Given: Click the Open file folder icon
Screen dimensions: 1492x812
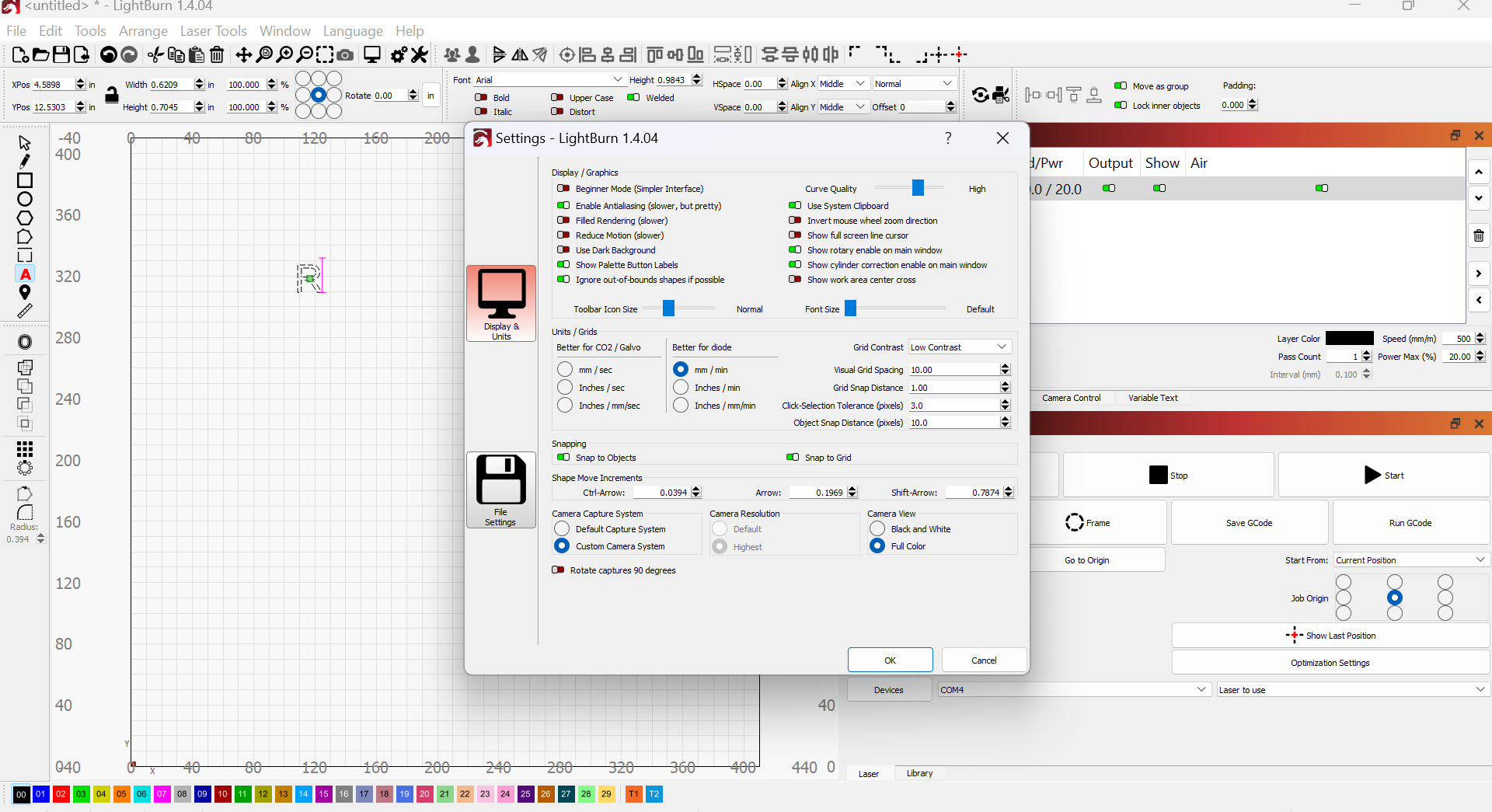Looking at the screenshot, I should pos(40,54).
